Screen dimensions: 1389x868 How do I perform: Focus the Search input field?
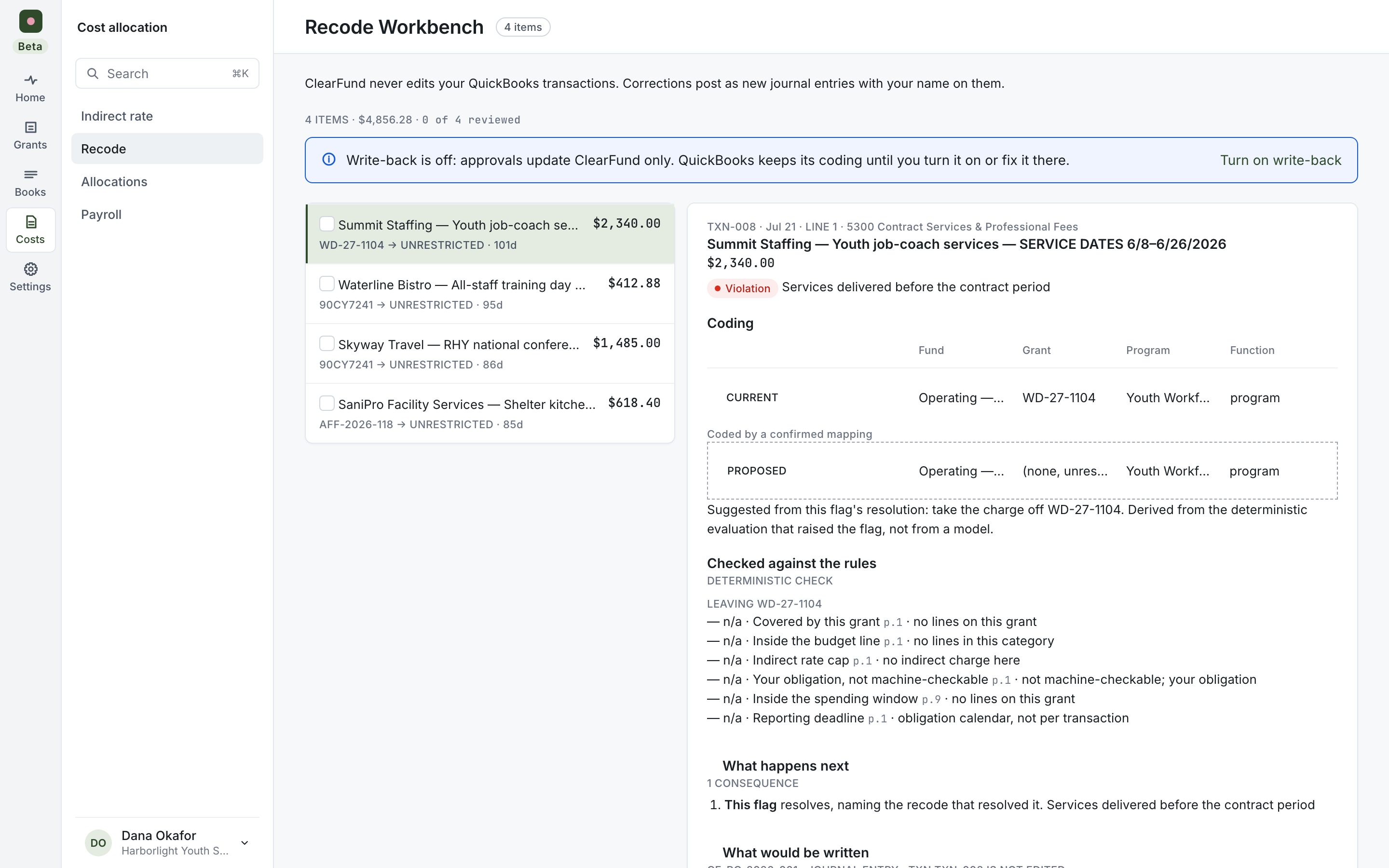click(x=167, y=73)
